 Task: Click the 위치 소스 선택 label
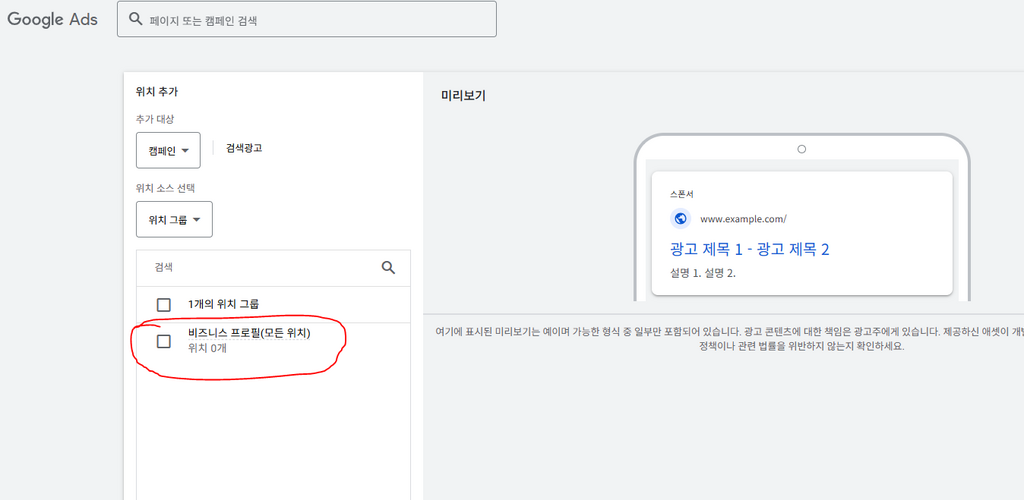tap(165, 188)
